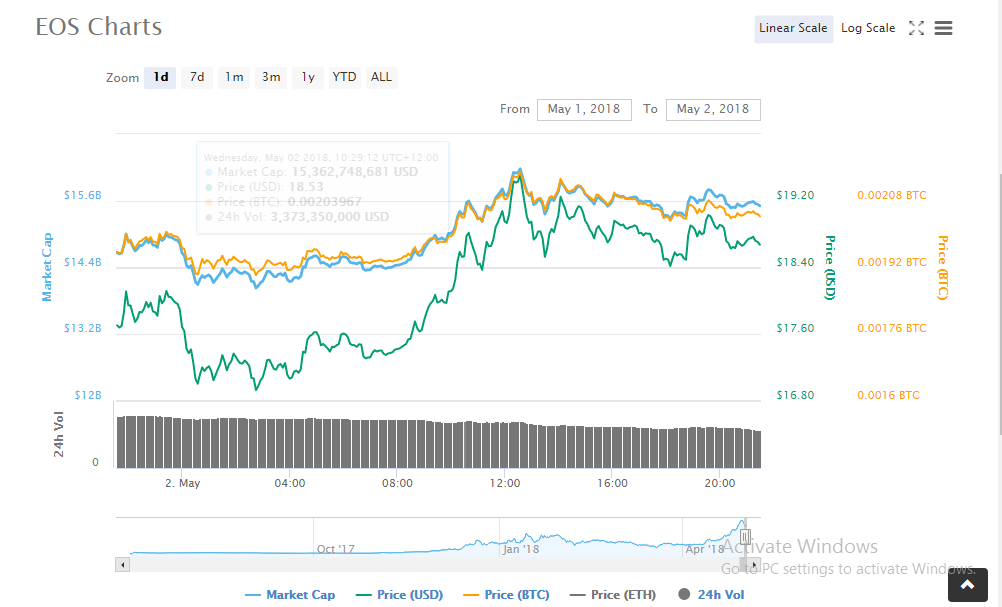Click the 0.00176 BTC axis label
Screen dimensions: 1002x607
click(x=892, y=328)
